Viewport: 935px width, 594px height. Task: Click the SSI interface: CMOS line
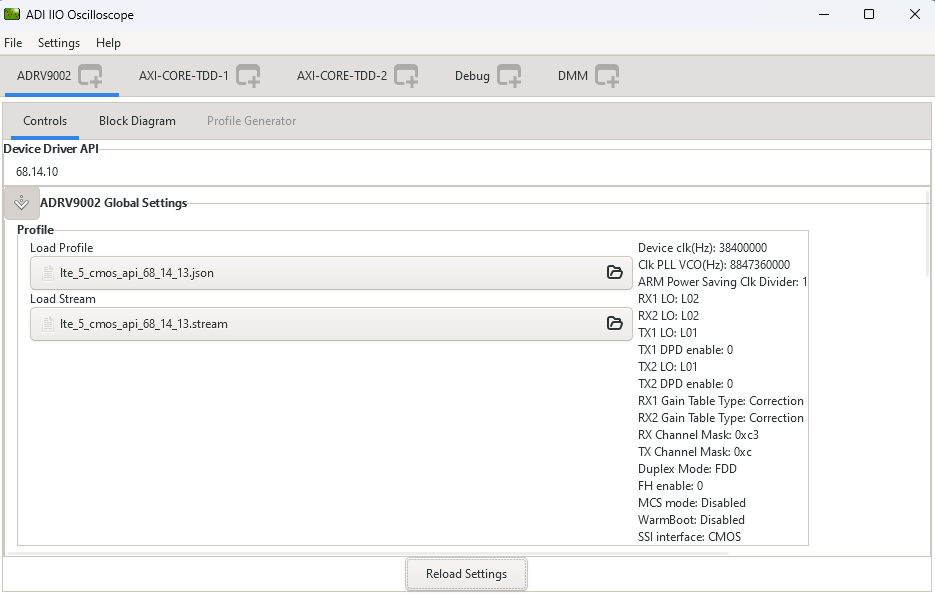pos(689,537)
